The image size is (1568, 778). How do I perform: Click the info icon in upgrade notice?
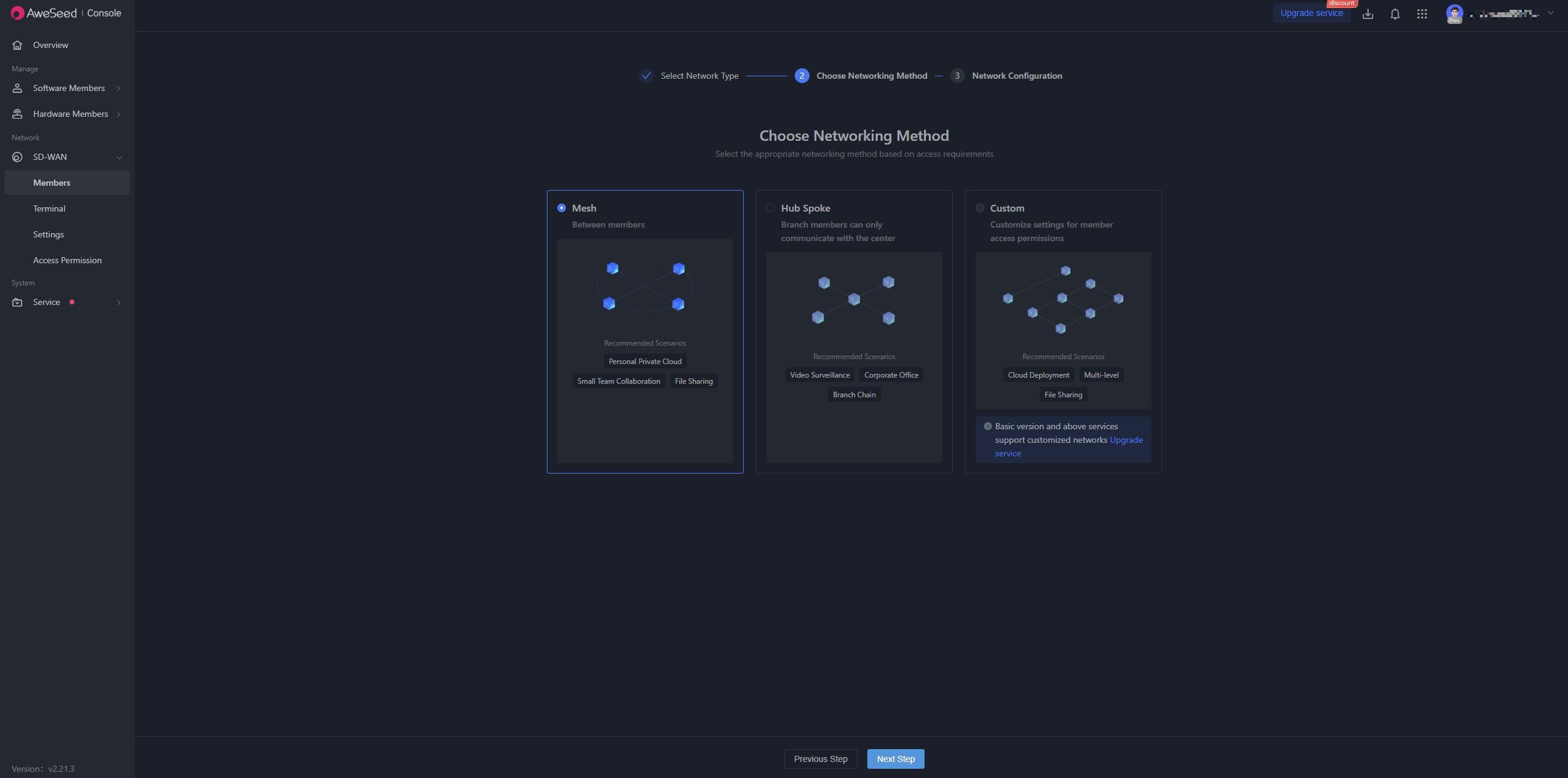coord(987,426)
